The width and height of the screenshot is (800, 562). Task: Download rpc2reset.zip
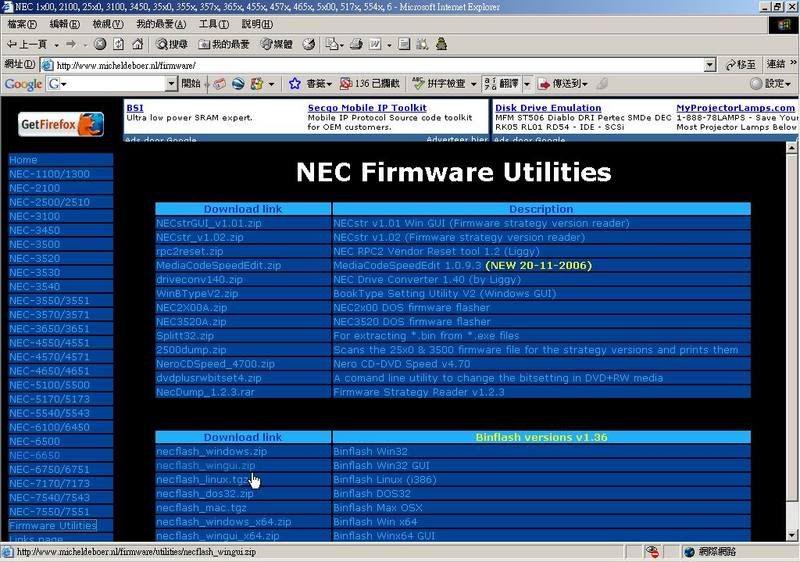pos(190,251)
